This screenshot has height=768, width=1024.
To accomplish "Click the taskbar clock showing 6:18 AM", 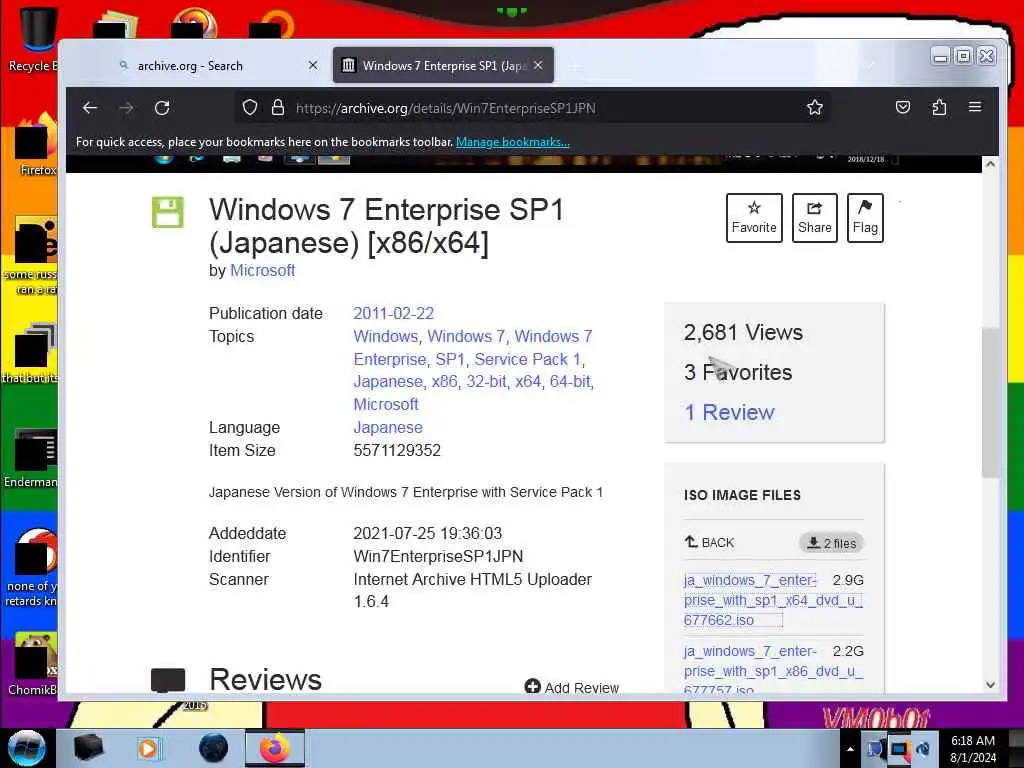I will [x=972, y=748].
